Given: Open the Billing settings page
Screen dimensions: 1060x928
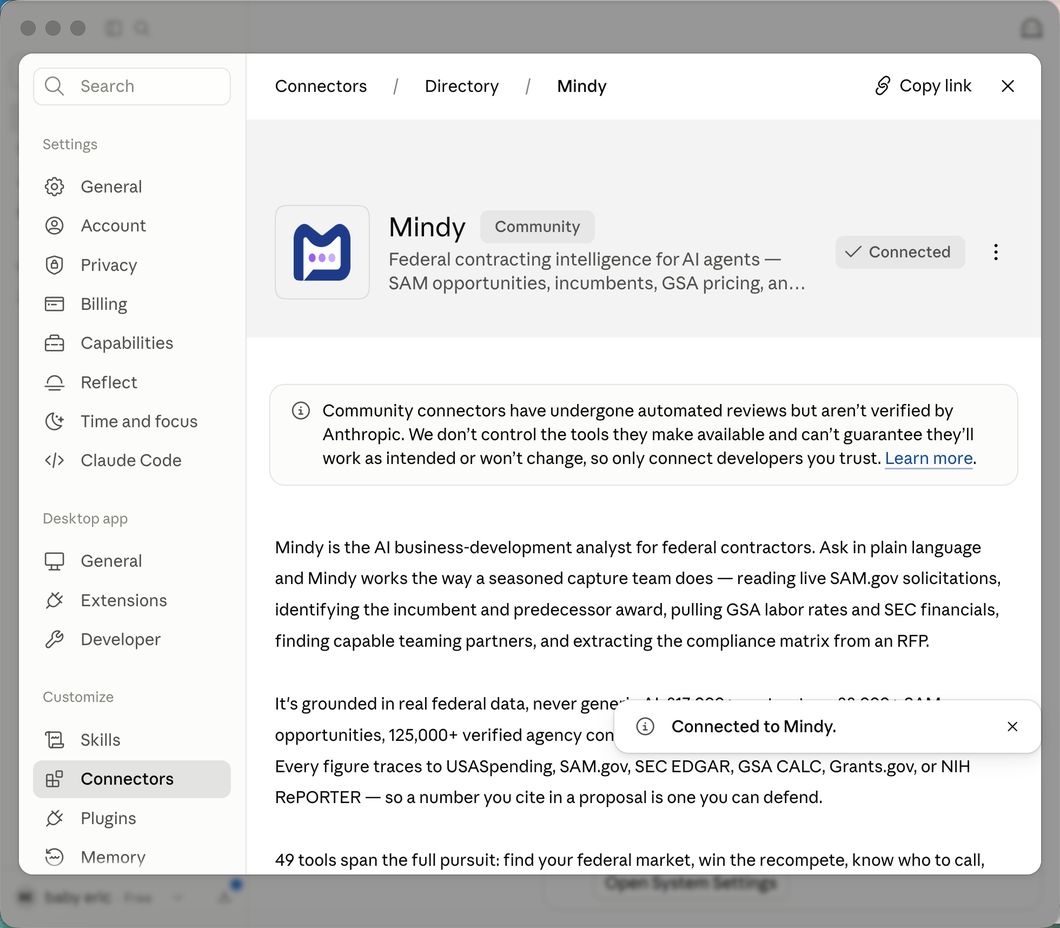Looking at the screenshot, I should (132, 304).
